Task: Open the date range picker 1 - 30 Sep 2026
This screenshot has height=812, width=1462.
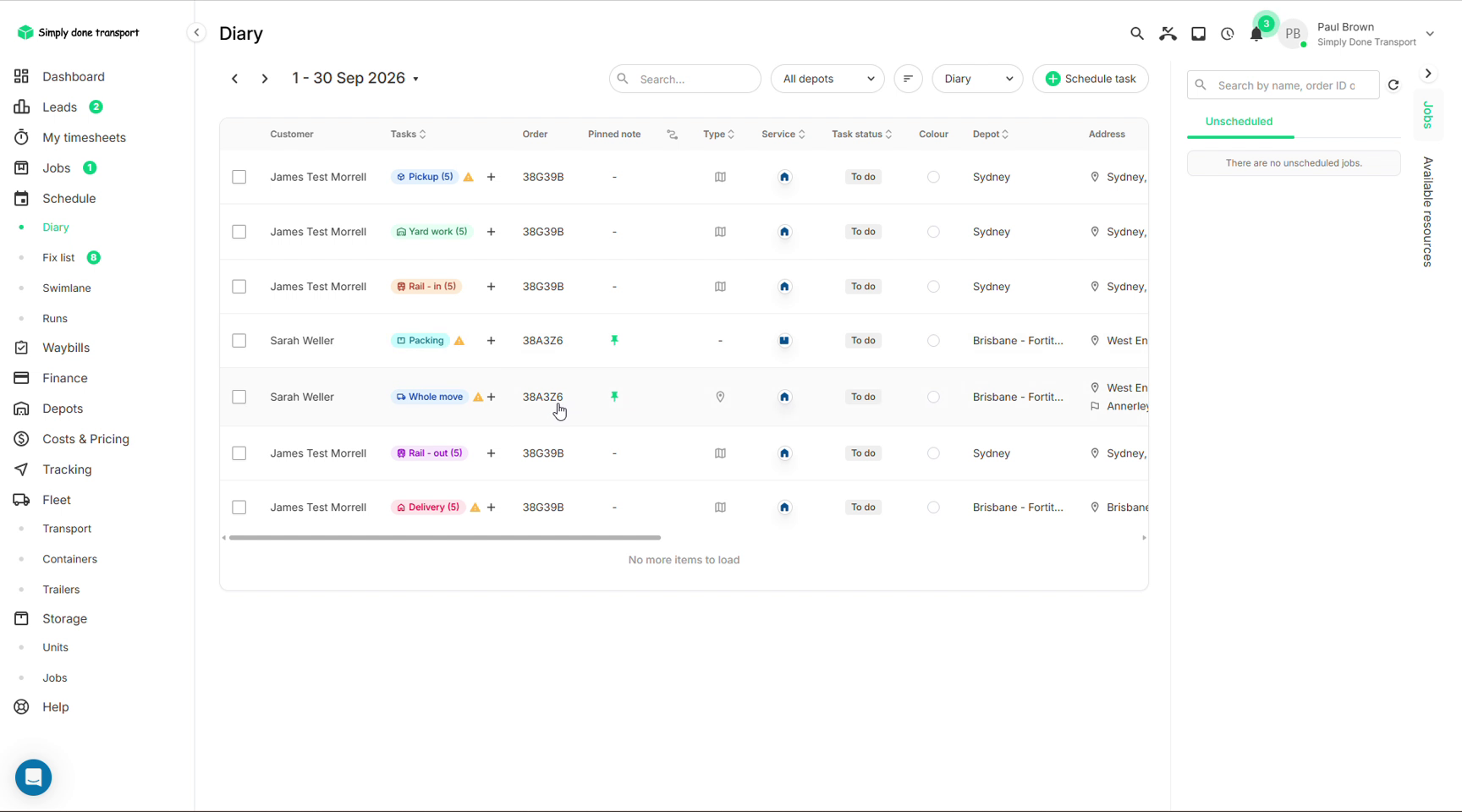Action: point(355,78)
